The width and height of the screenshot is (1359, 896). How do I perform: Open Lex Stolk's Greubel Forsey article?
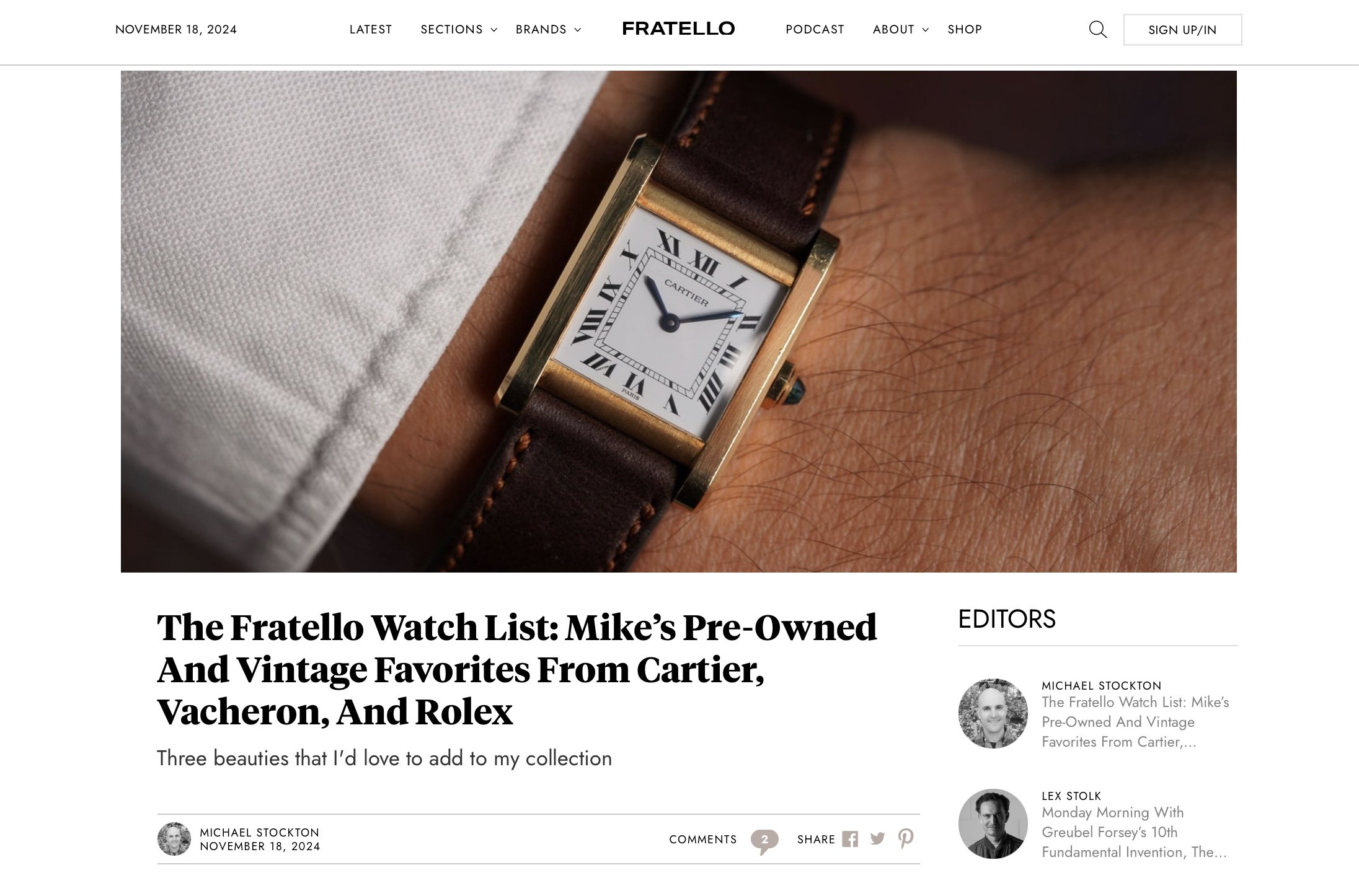[x=1134, y=832]
